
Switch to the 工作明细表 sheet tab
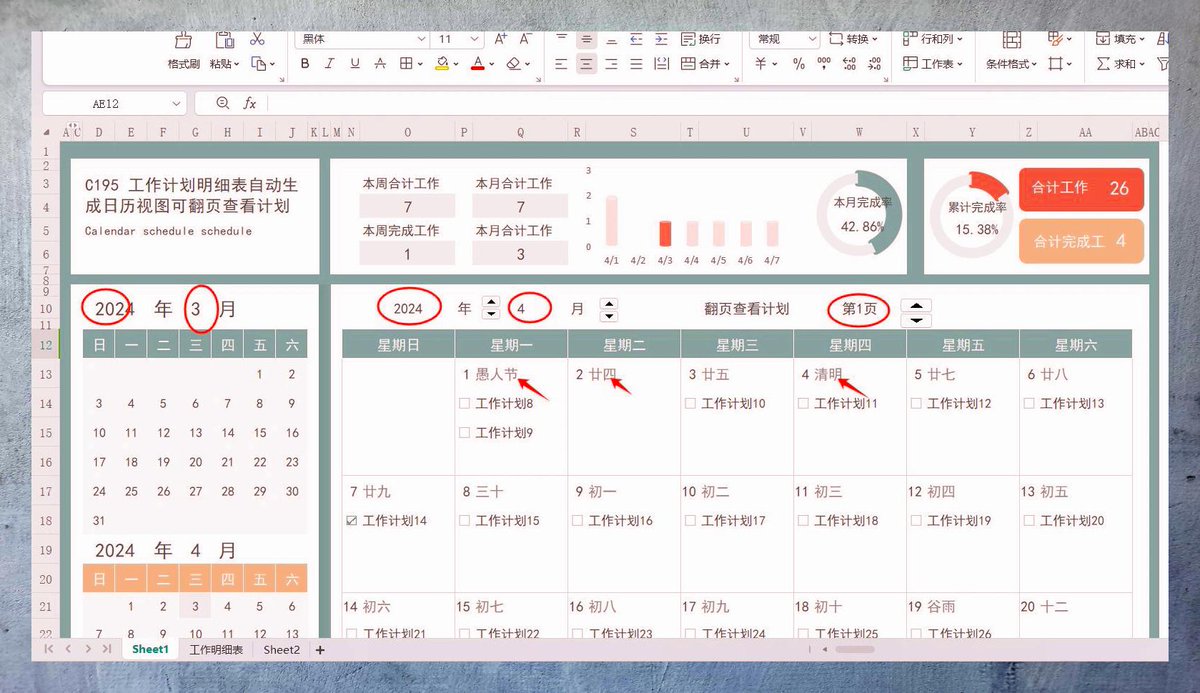(x=216, y=649)
